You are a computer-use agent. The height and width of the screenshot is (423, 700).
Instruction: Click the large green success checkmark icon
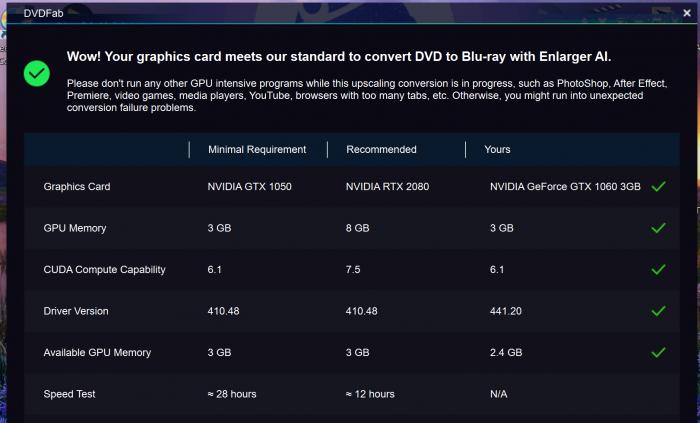click(x=37, y=74)
